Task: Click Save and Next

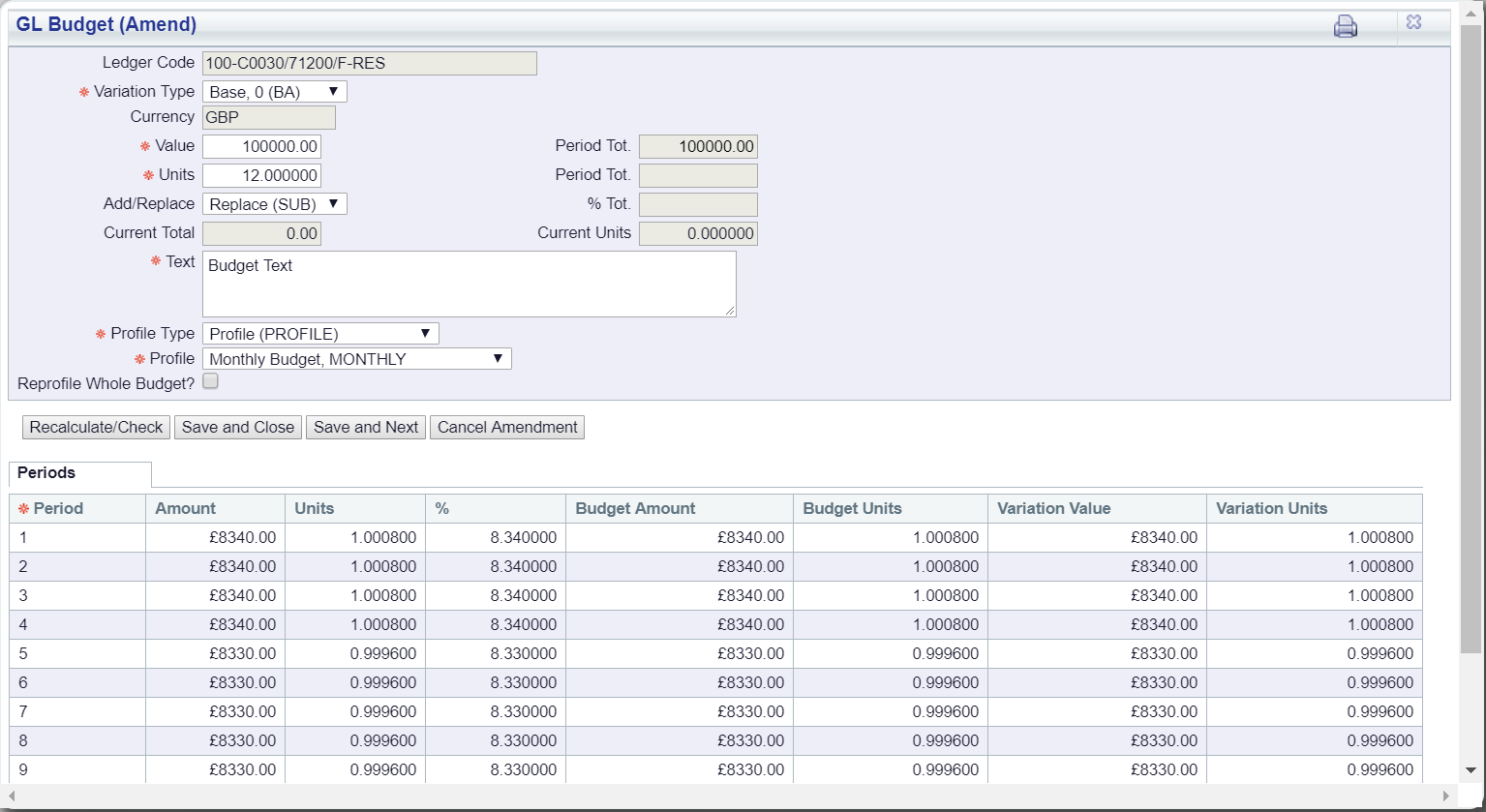Action: tap(366, 427)
